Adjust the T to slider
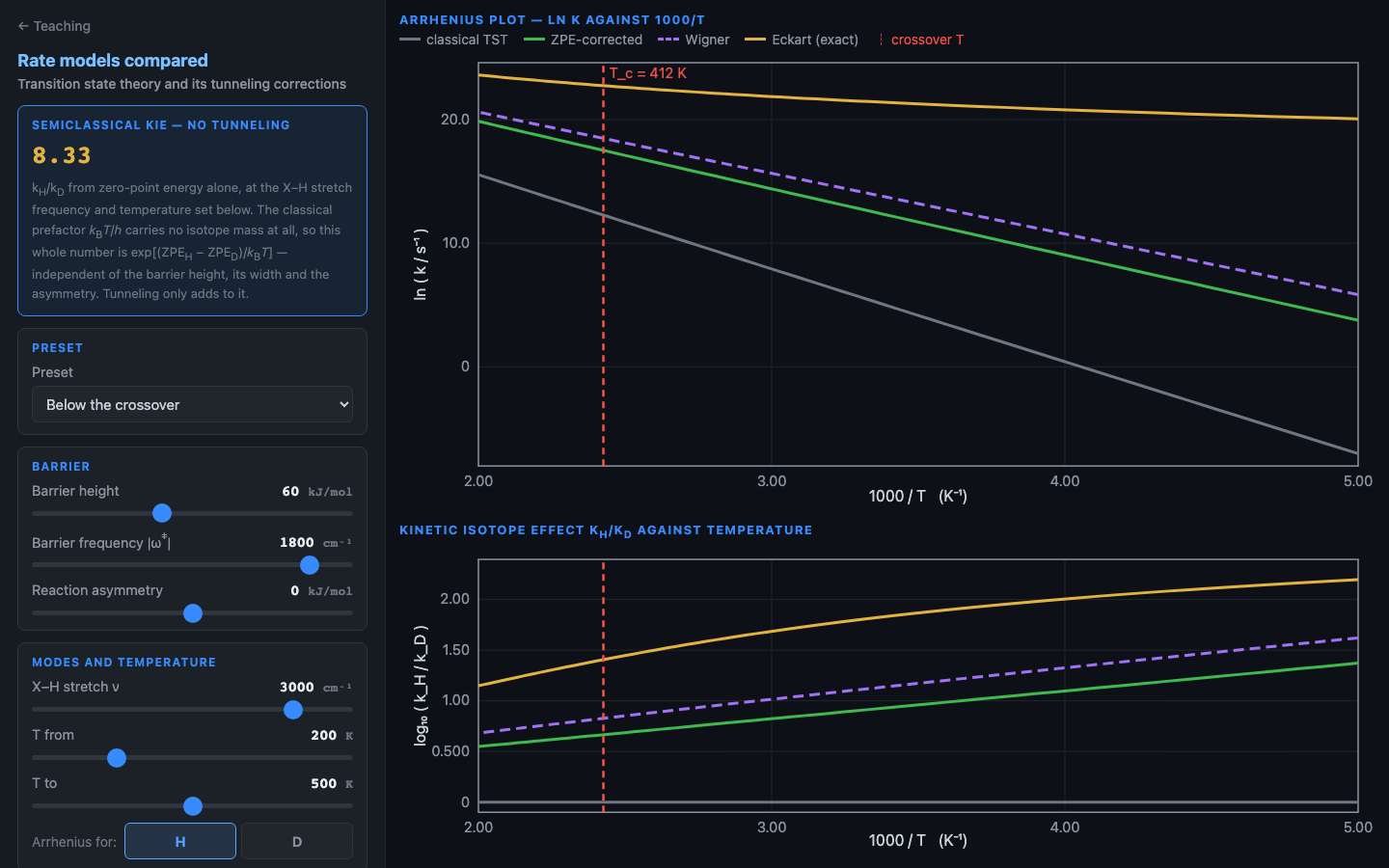The width and height of the screenshot is (1389, 868). (x=192, y=806)
